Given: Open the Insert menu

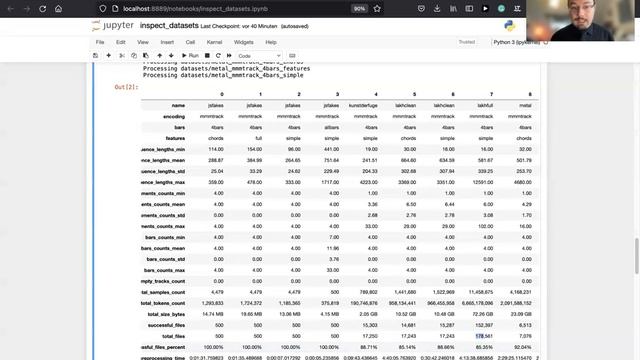Looking at the screenshot, I should pyautogui.click(x=167, y=42).
